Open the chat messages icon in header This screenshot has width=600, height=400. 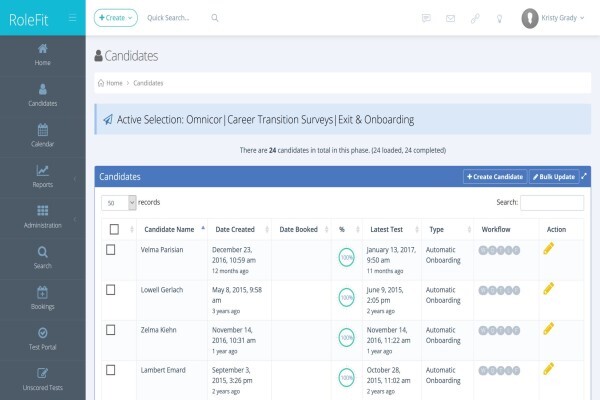[x=426, y=18]
